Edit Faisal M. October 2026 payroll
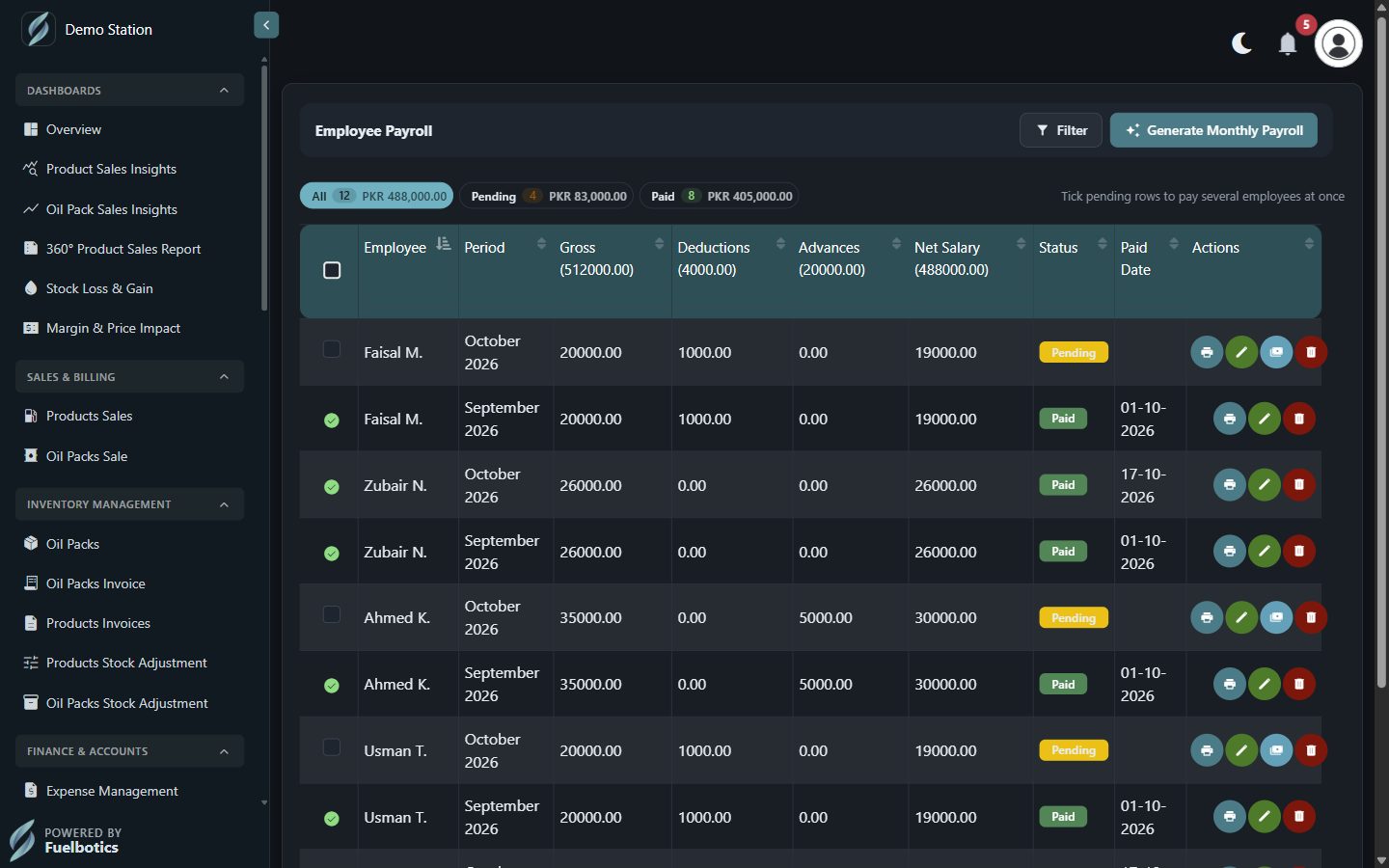Image resolution: width=1389 pixels, height=868 pixels. [x=1241, y=352]
